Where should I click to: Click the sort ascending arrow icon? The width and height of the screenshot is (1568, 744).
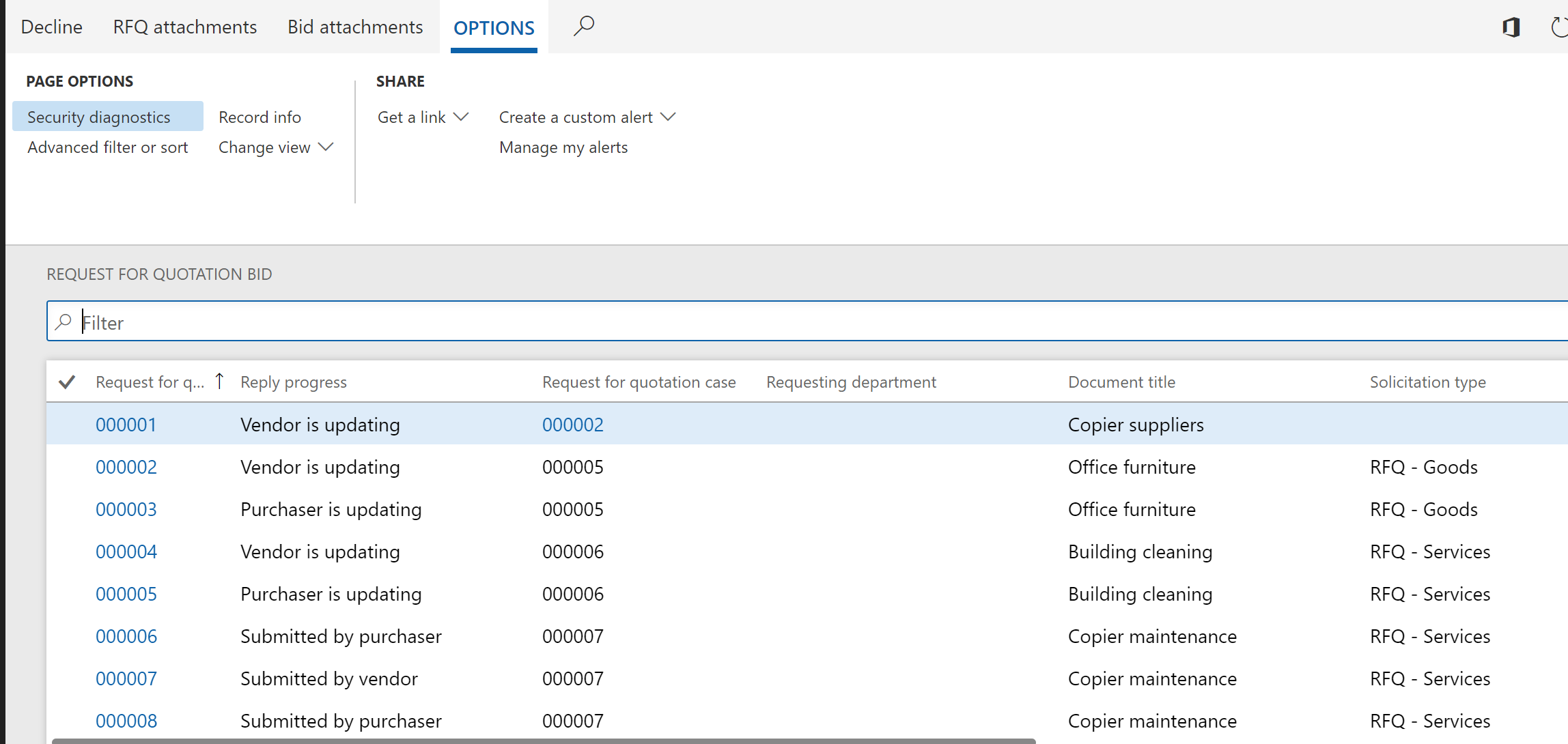click(x=219, y=381)
